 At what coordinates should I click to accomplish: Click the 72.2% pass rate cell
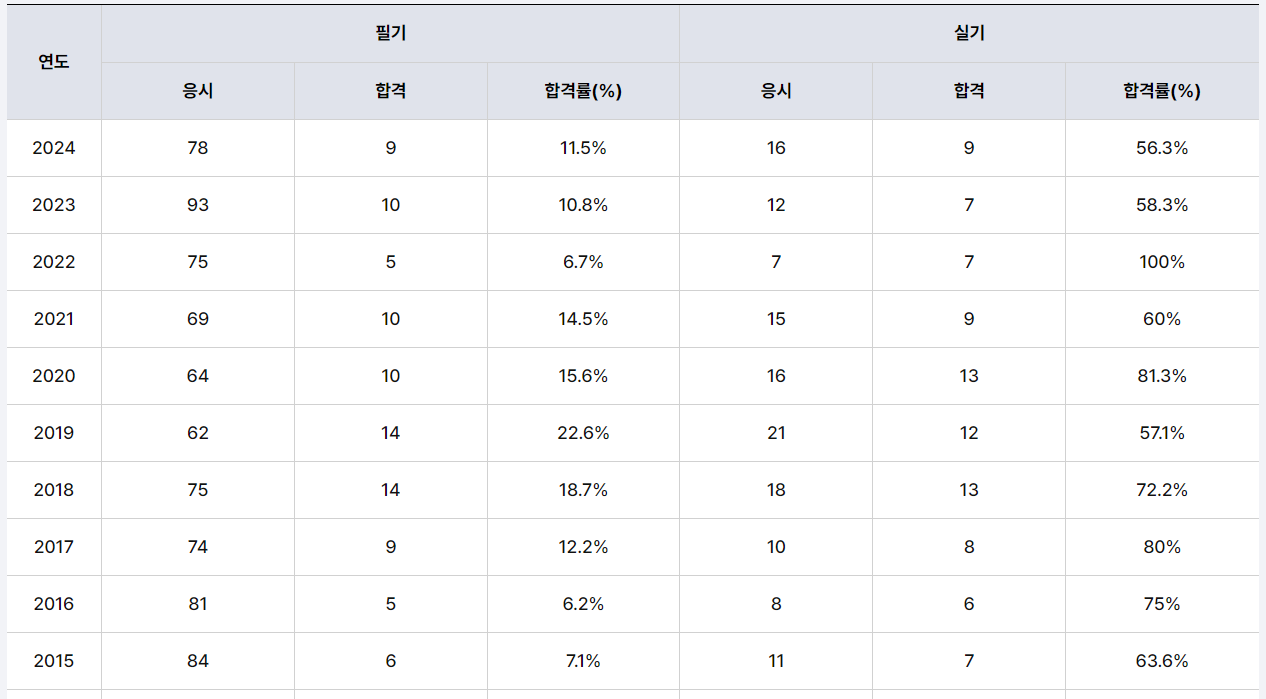coord(1162,490)
